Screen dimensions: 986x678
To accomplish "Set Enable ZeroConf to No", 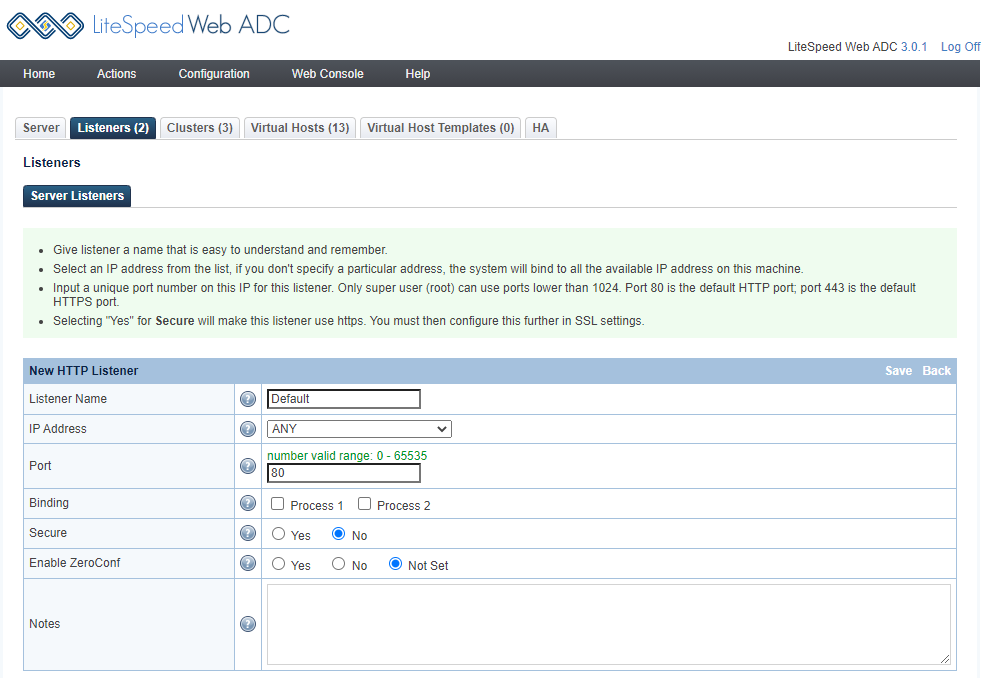I will 339,565.
